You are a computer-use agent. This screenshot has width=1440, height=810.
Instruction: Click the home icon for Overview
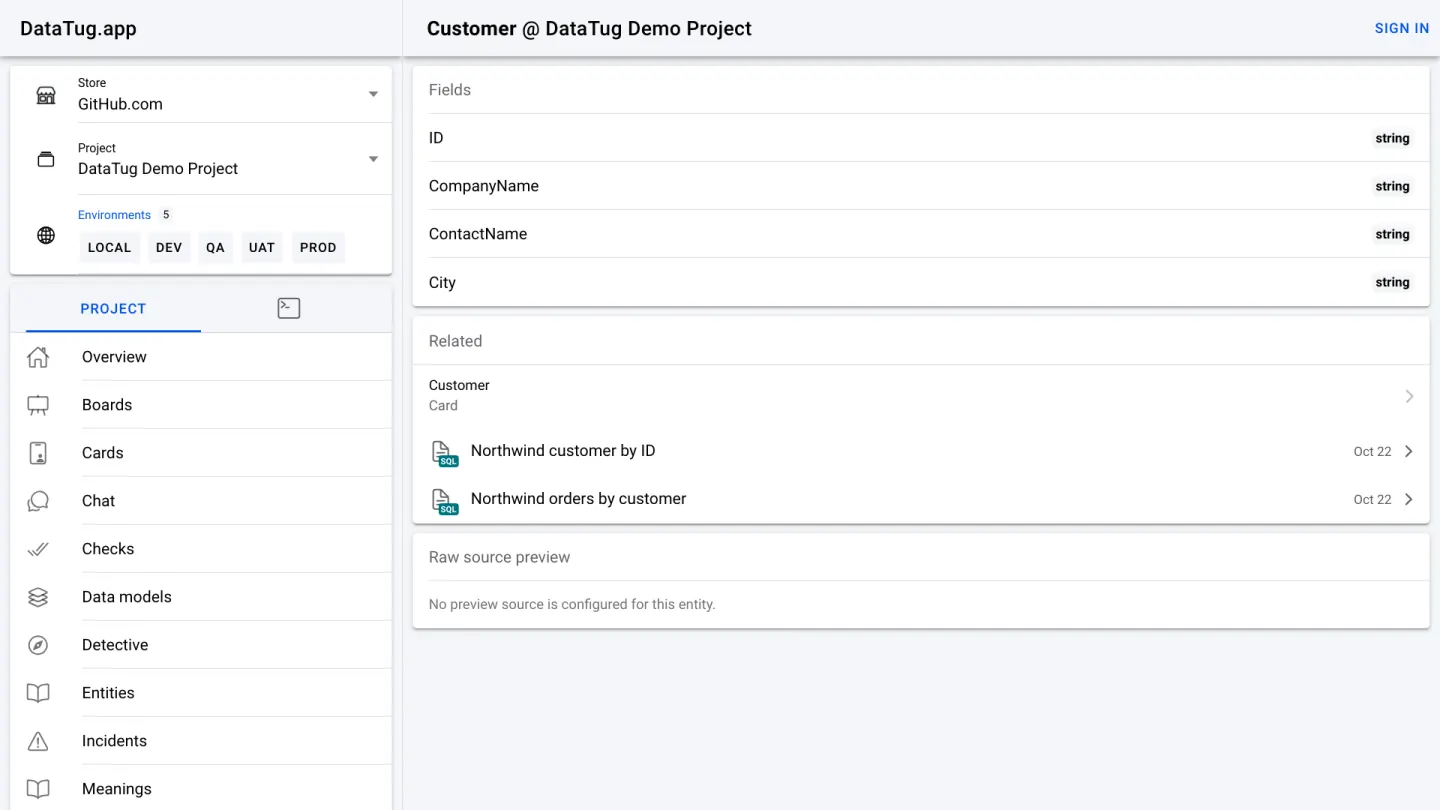pos(38,357)
